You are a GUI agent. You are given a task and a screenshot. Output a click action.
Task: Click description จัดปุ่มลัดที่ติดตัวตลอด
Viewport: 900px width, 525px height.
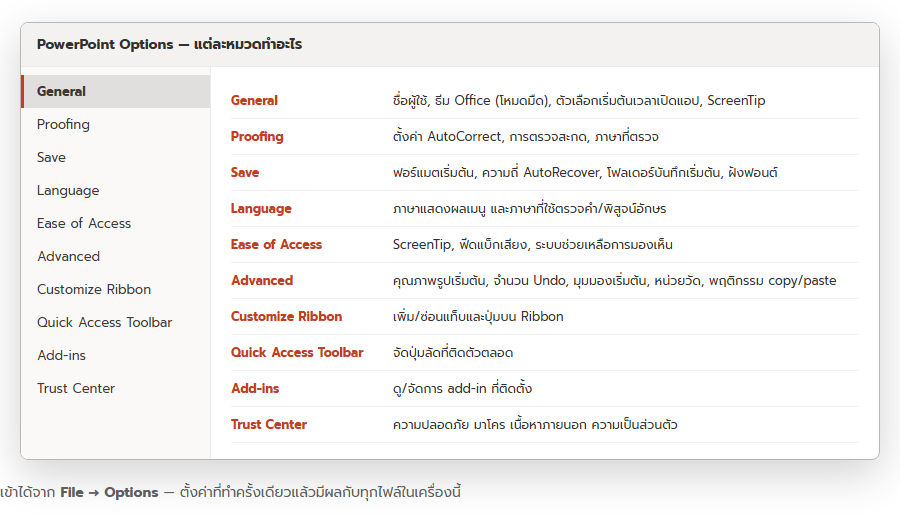pyautogui.click(x=453, y=352)
